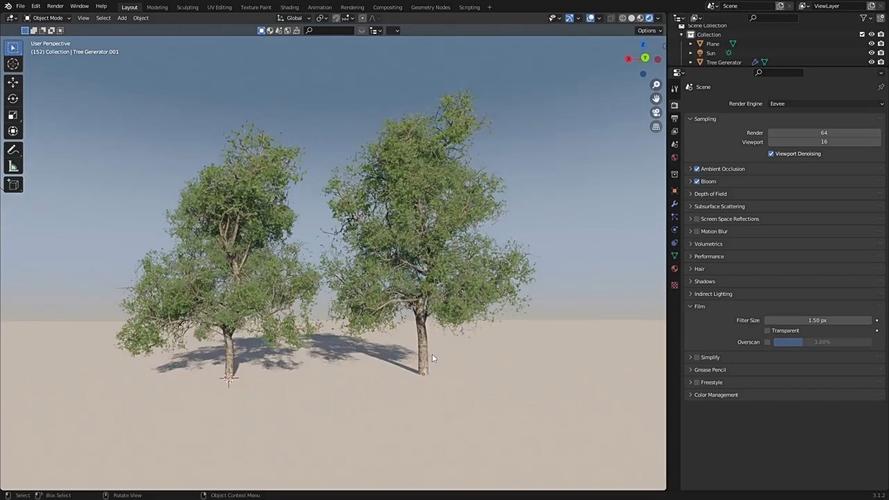Open World properties globe tab
The height and width of the screenshot is (500, 889).
(x=675, y=158)
